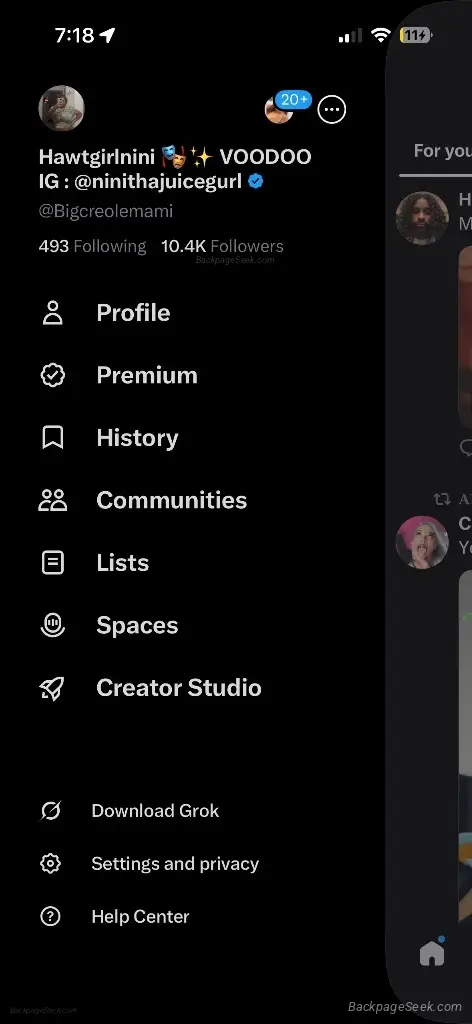
Task: Open the Lists document icon
Action: click(52, 562)
